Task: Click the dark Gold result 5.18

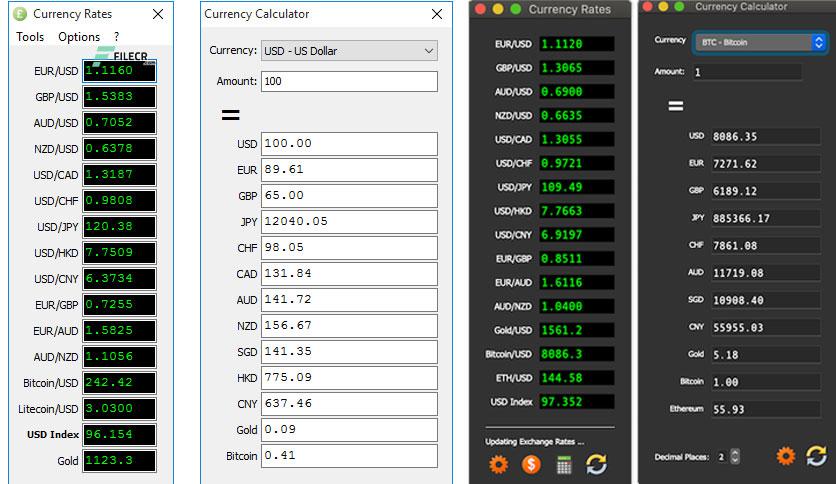Action: (766, 354)
